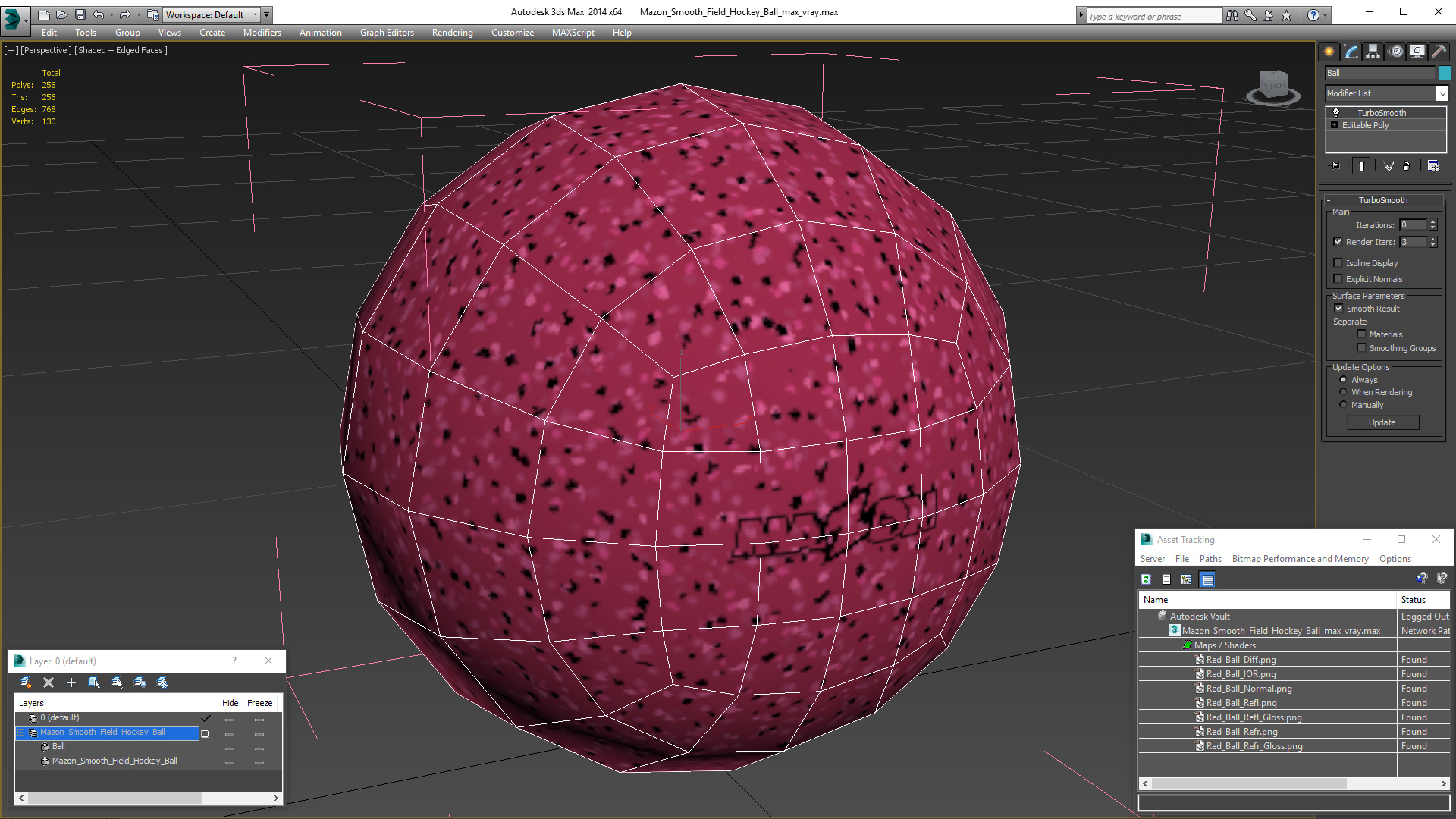Click Remove modifier from stack trash icon
Viewport: 1456px width, 819px height.
pos(1407,166)
